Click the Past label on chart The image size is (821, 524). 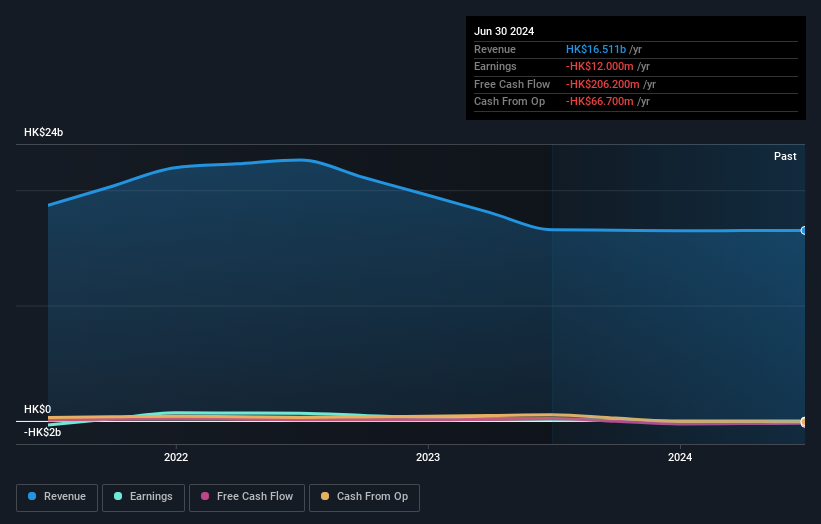click(x=785, y=157)
